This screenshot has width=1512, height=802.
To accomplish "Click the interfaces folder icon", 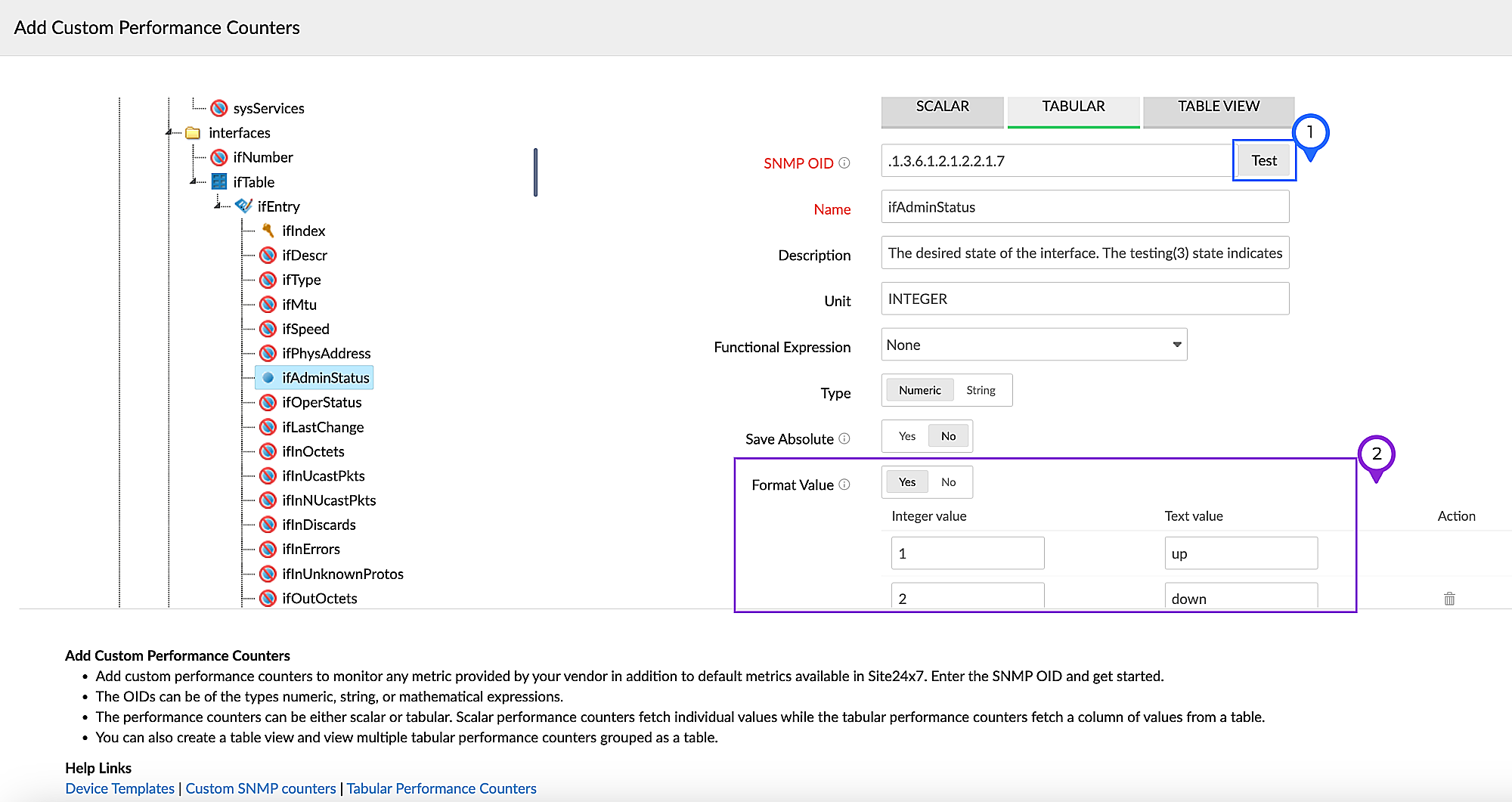I will pyautogui.click(x=194, y=133).
